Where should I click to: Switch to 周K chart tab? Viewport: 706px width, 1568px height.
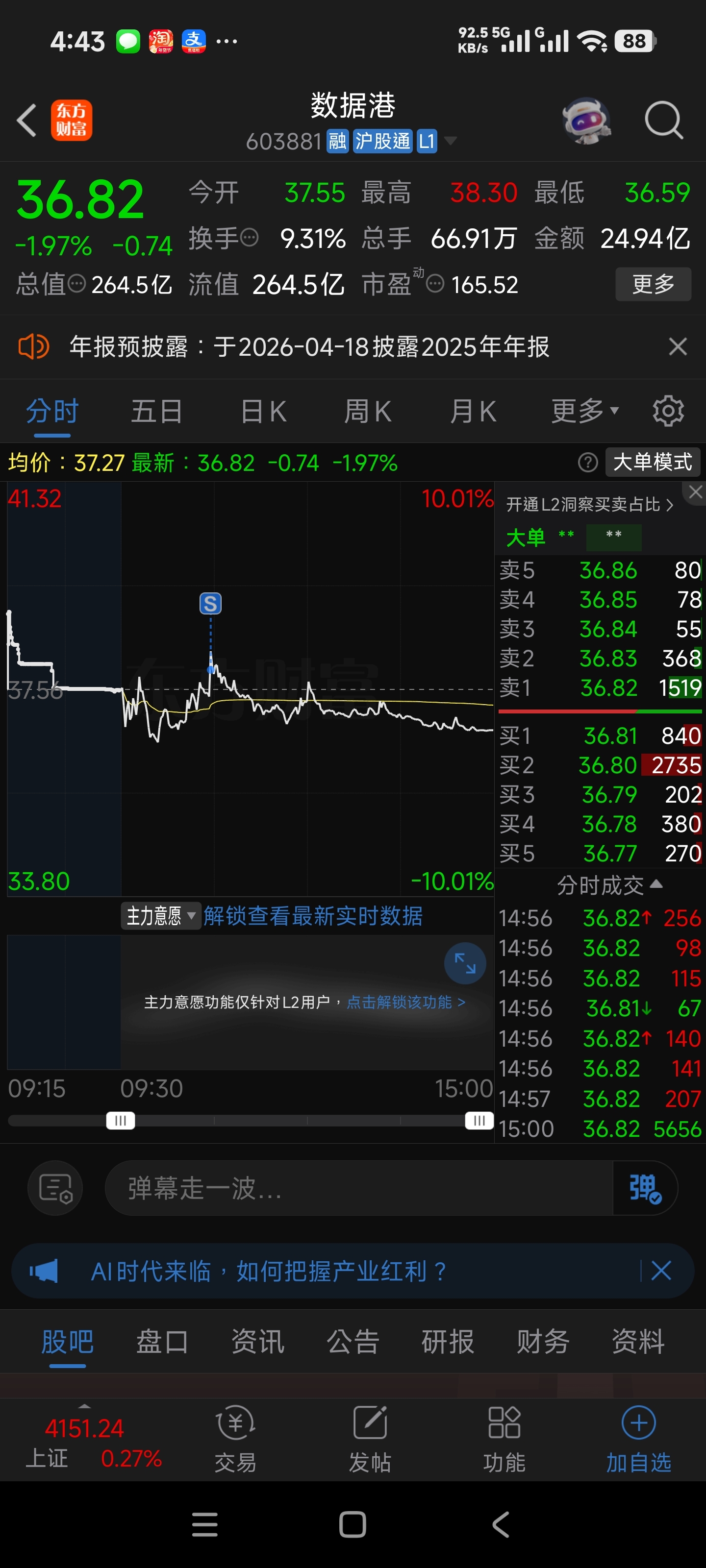pyautogui.click(x=368, y=412)
